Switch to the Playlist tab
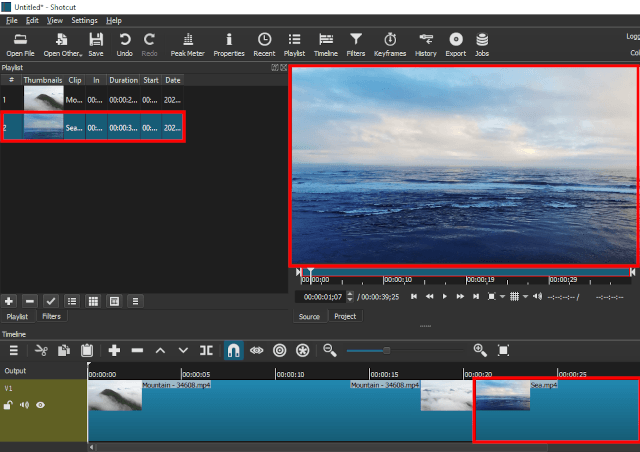This screenshot has height=452, width=640. coord(18,316)
